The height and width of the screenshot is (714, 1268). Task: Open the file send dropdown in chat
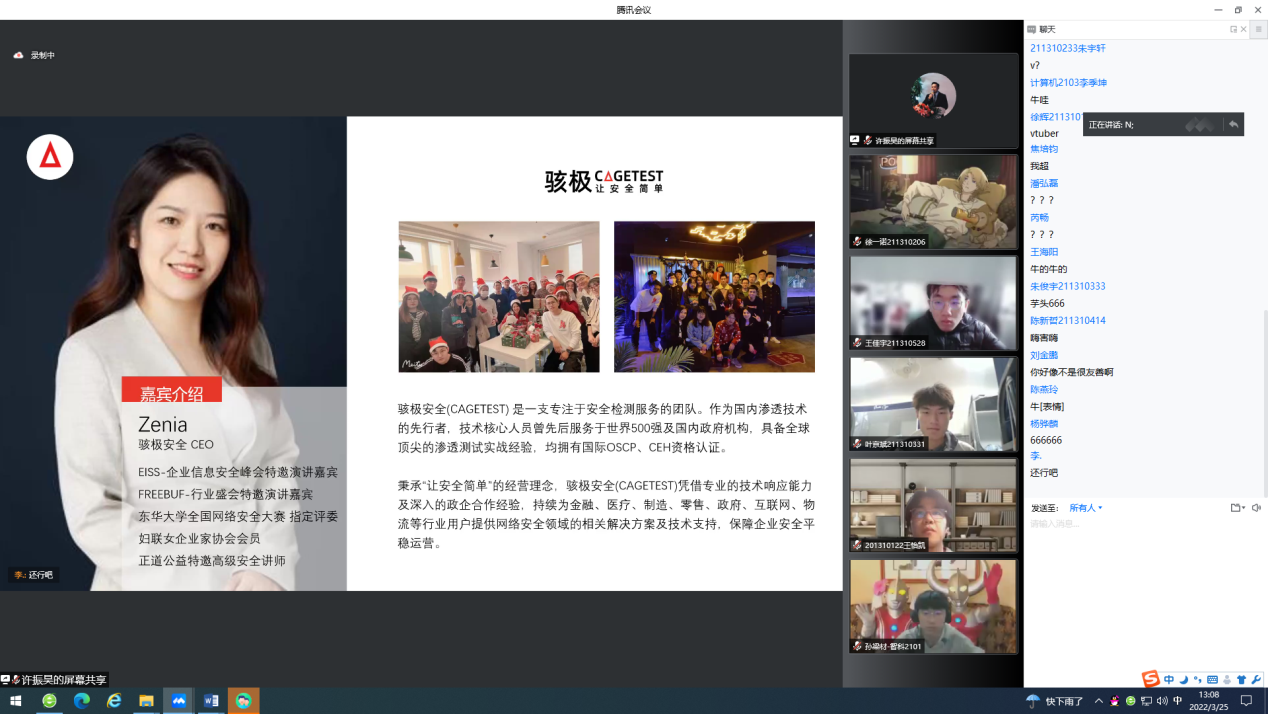(1238, 508)
